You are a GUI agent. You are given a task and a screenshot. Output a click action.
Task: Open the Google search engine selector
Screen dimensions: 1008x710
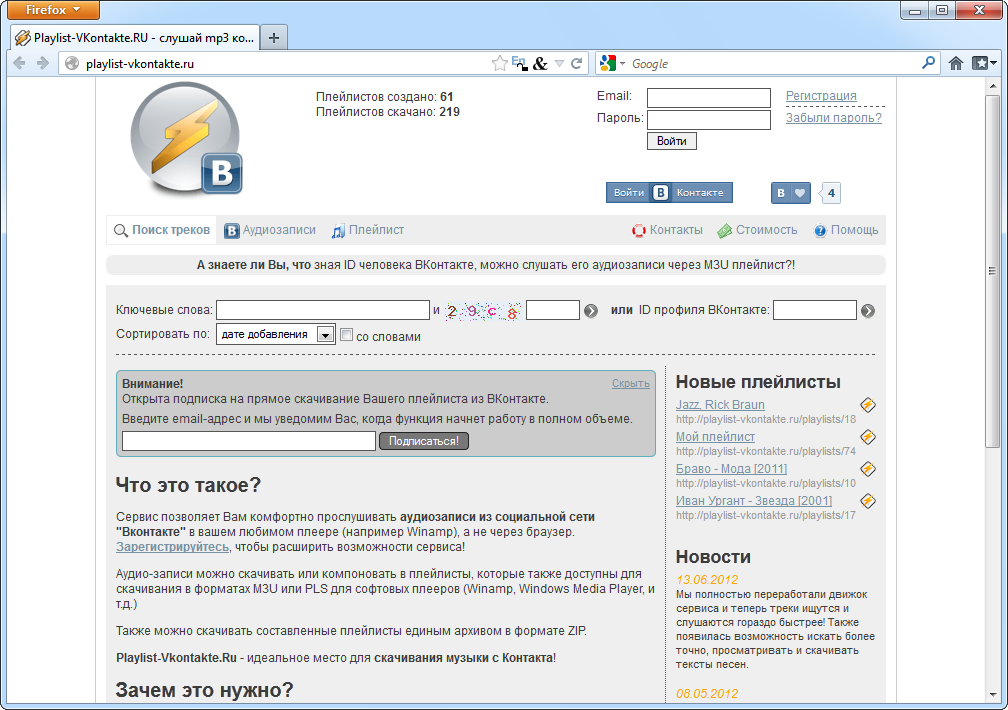tap(612, 63)
